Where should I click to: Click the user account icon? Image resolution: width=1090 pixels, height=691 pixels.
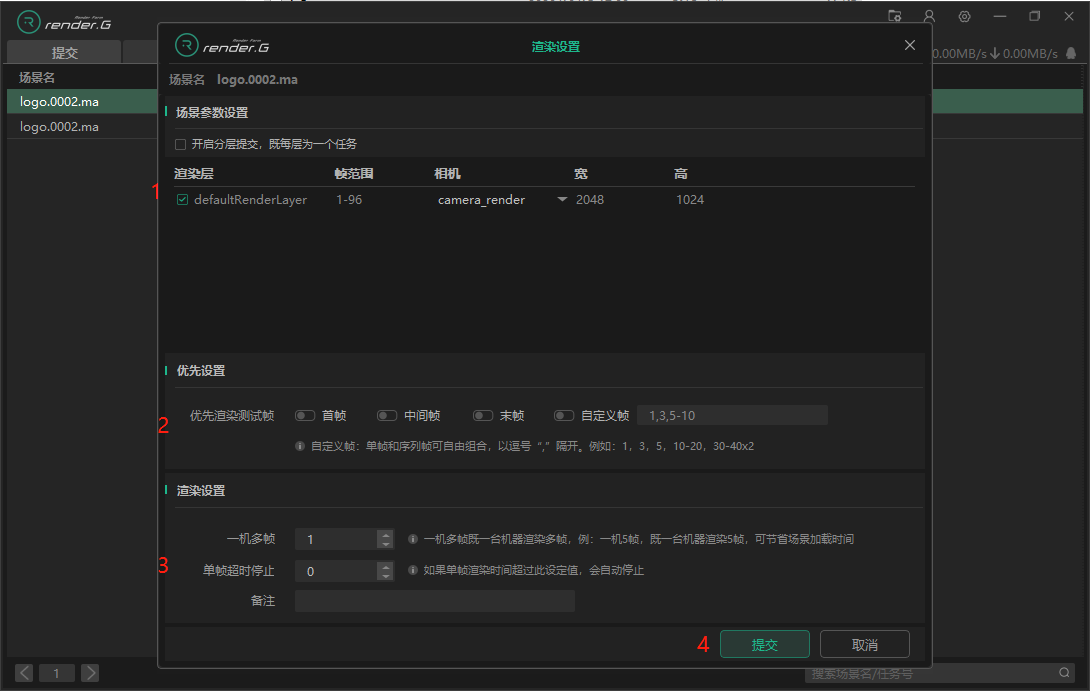click(929, 16)
